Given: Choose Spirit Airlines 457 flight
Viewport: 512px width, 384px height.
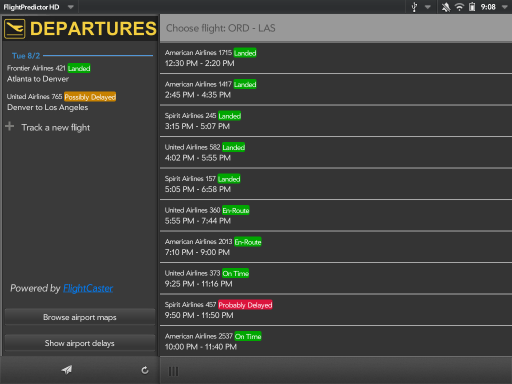Looking at the screenshot, I should click(336, 310).
